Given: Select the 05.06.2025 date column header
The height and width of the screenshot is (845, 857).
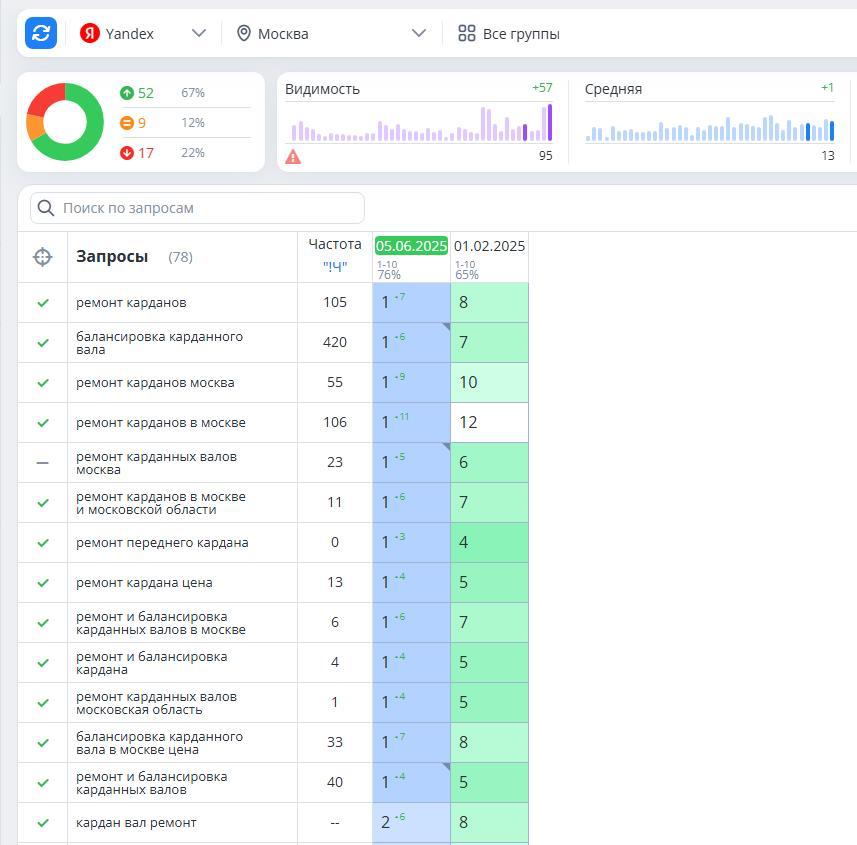Looking at the screenshot, I should pyautogui.click(x=412, y=246).
